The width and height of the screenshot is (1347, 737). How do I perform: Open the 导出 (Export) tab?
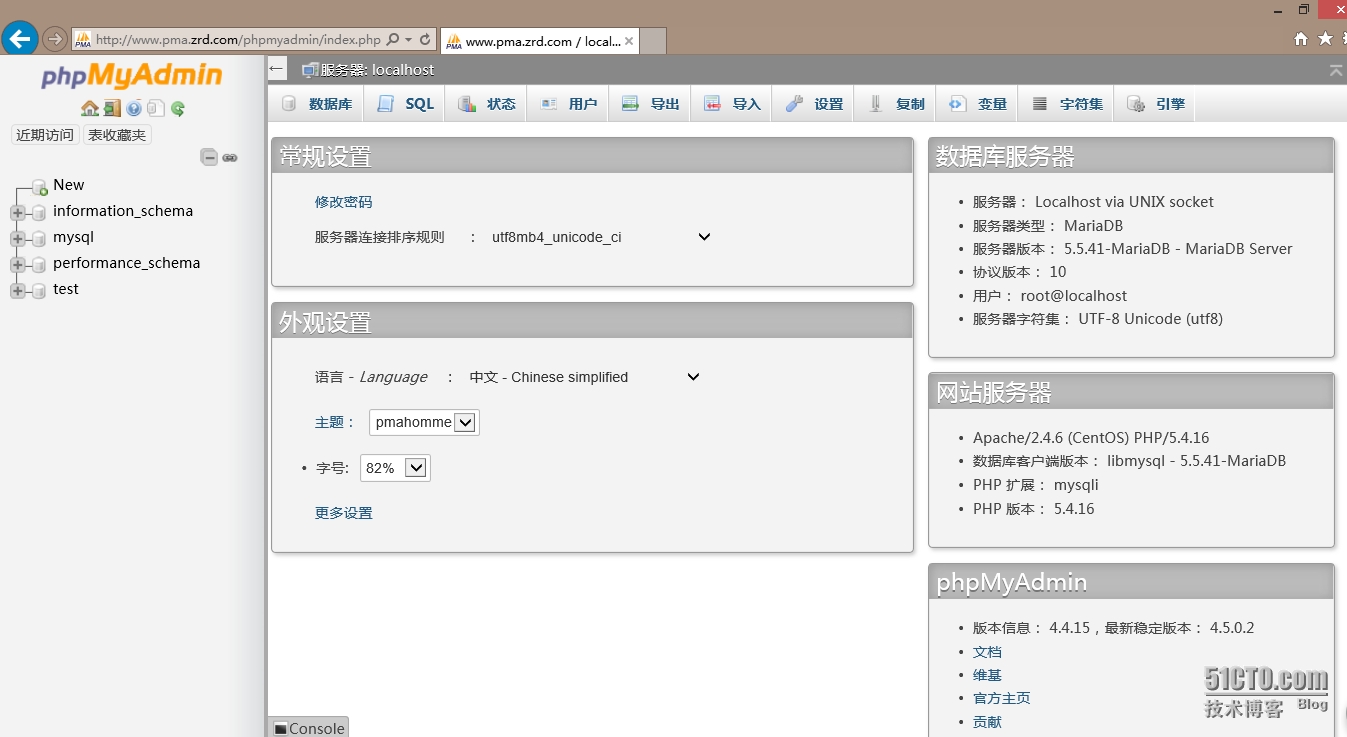tap(650, 104)
